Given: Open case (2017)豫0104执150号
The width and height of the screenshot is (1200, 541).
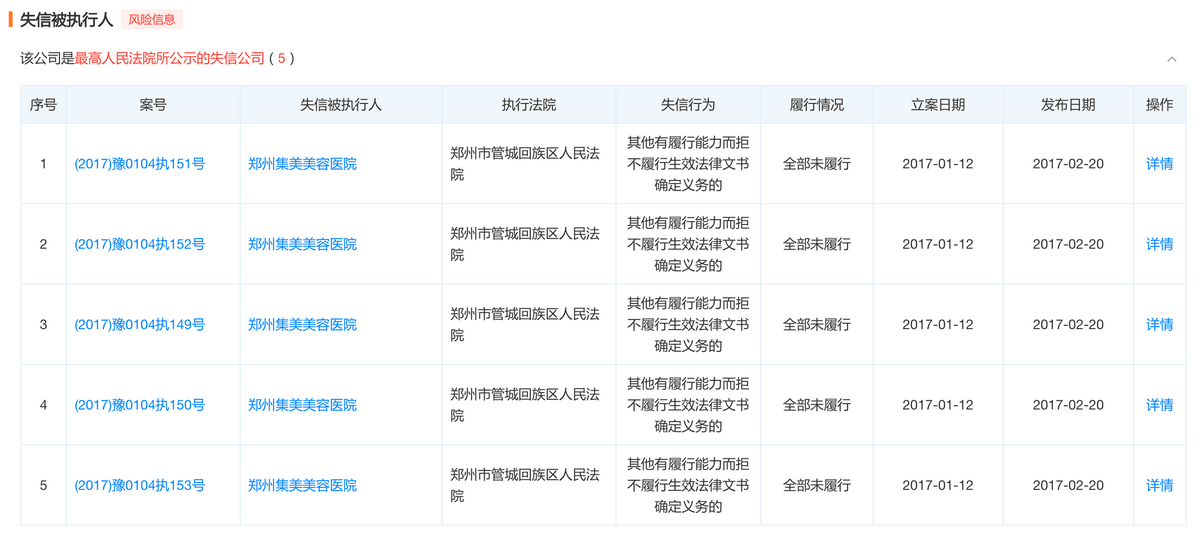Looking at the screenshot, I should coord(139,405).
